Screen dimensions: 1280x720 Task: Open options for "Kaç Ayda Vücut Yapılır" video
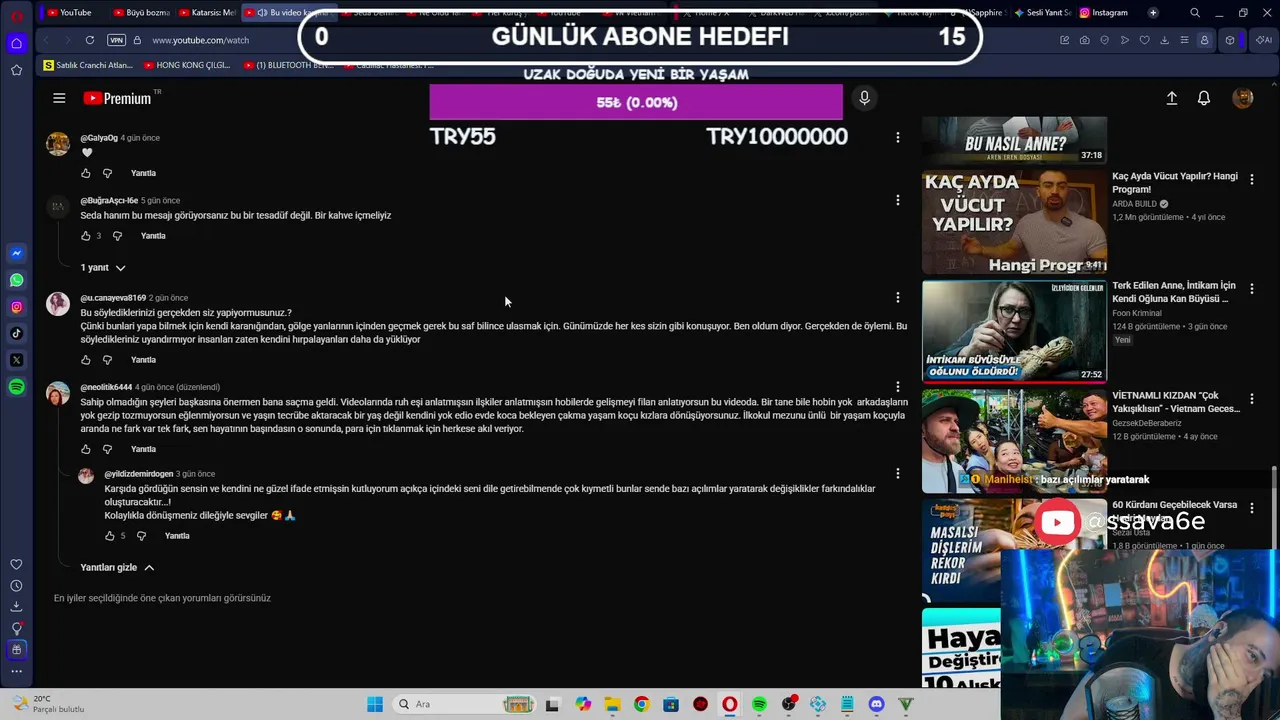click(x=1251, y=180)
